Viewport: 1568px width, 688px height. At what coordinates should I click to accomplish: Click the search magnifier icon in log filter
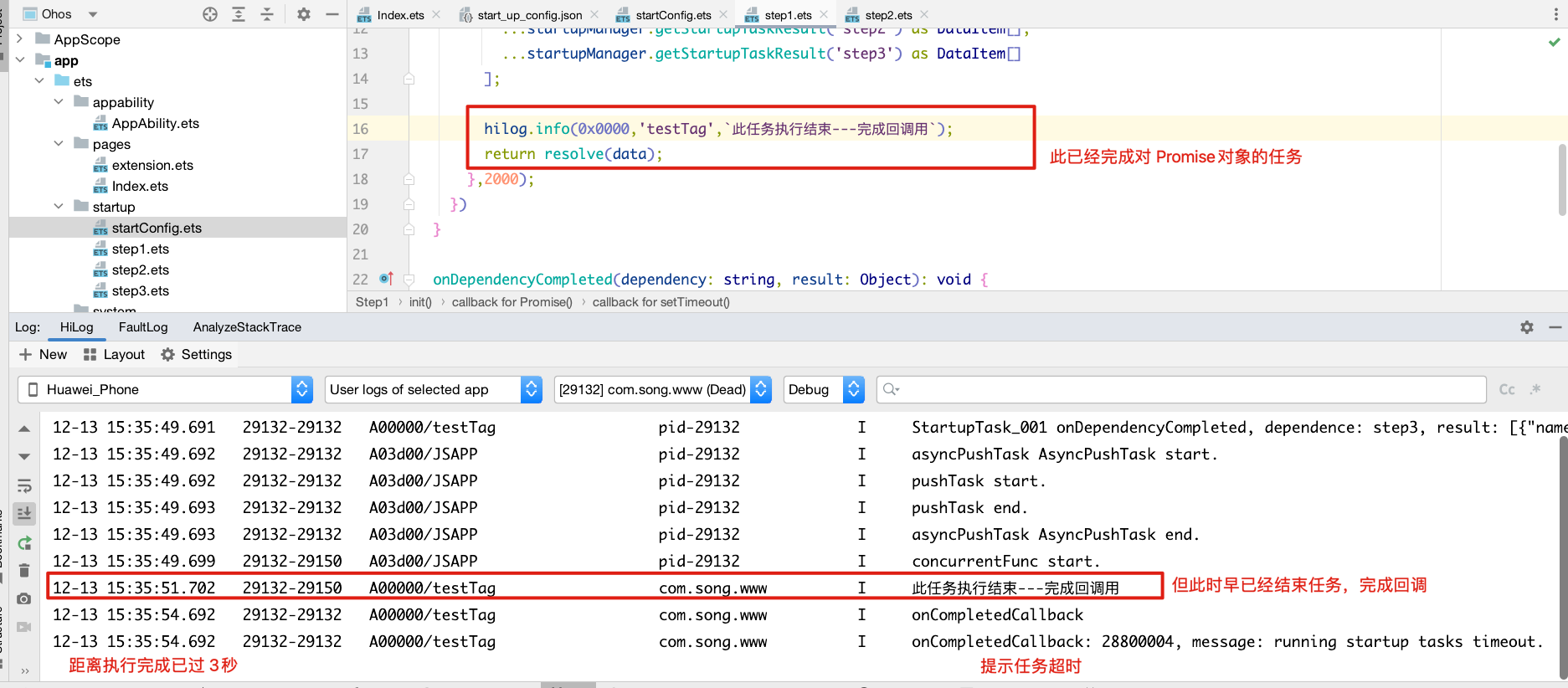[891, 389]
